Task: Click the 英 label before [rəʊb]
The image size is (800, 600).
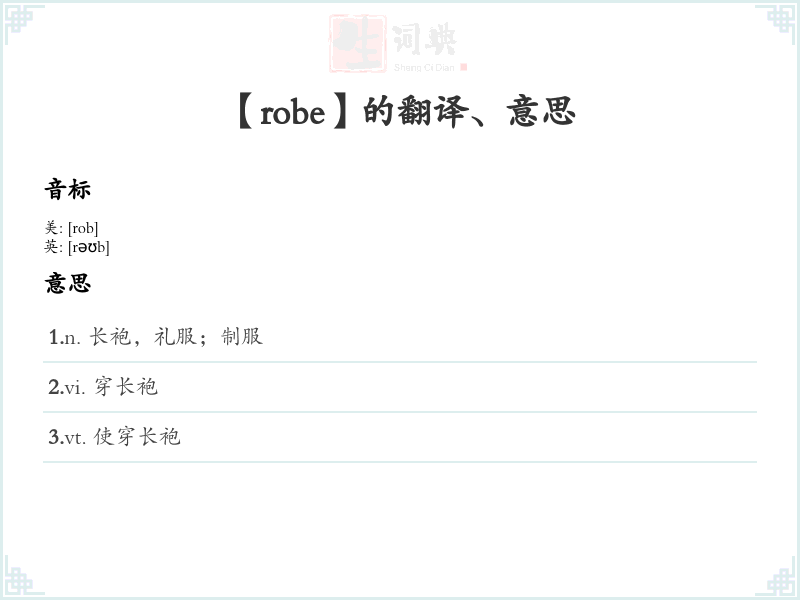Action: 51,247
